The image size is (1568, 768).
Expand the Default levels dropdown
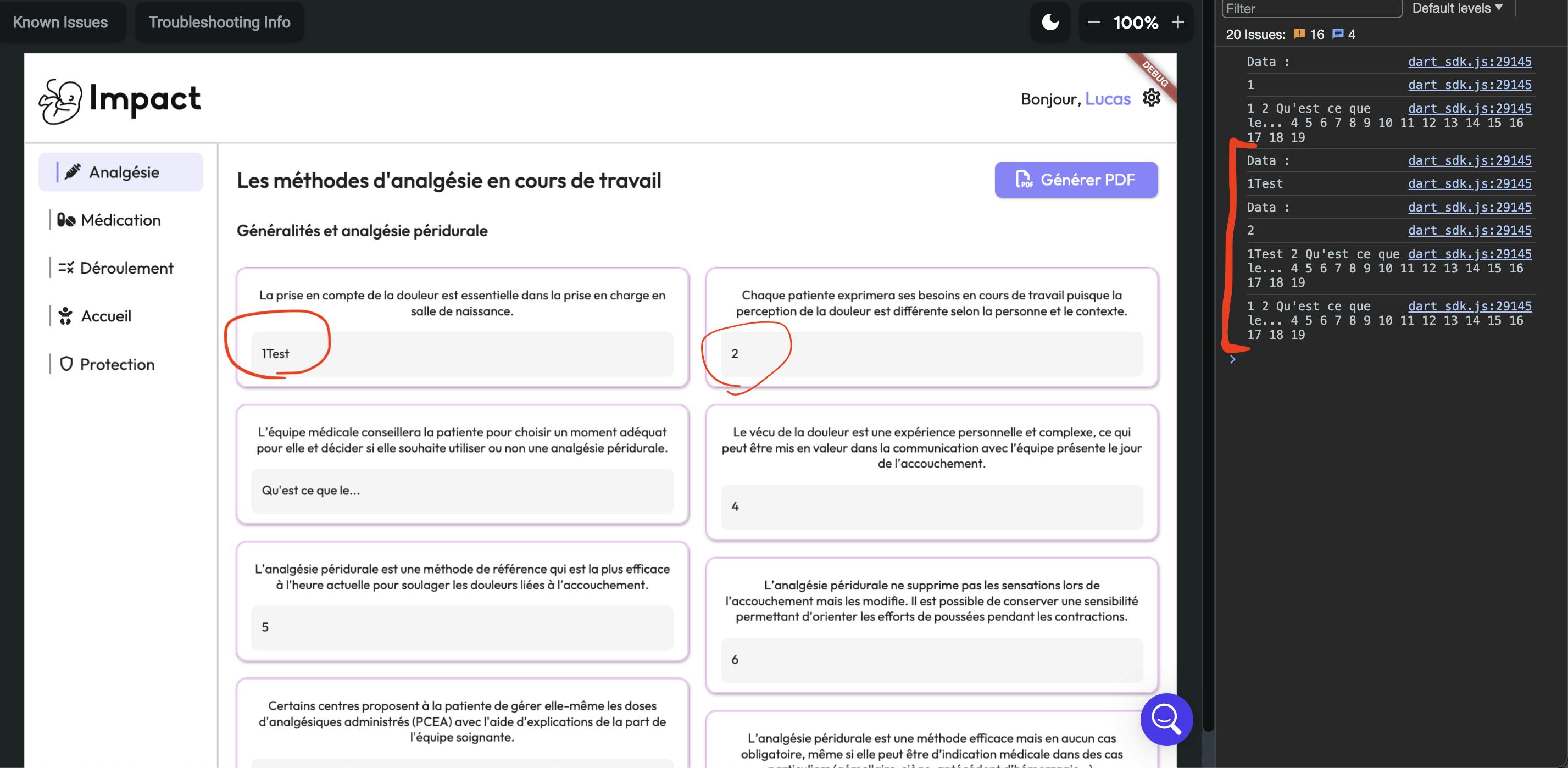click(x=1456, y=9)
